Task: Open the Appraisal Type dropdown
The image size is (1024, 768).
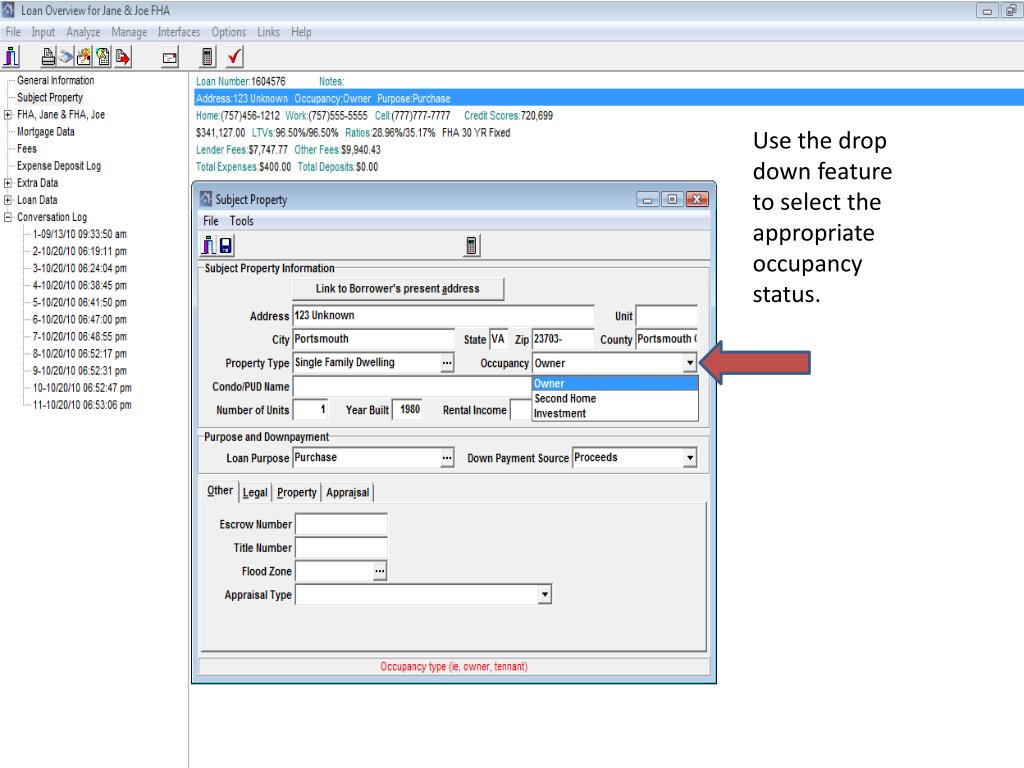Action: tap(544, 594)
